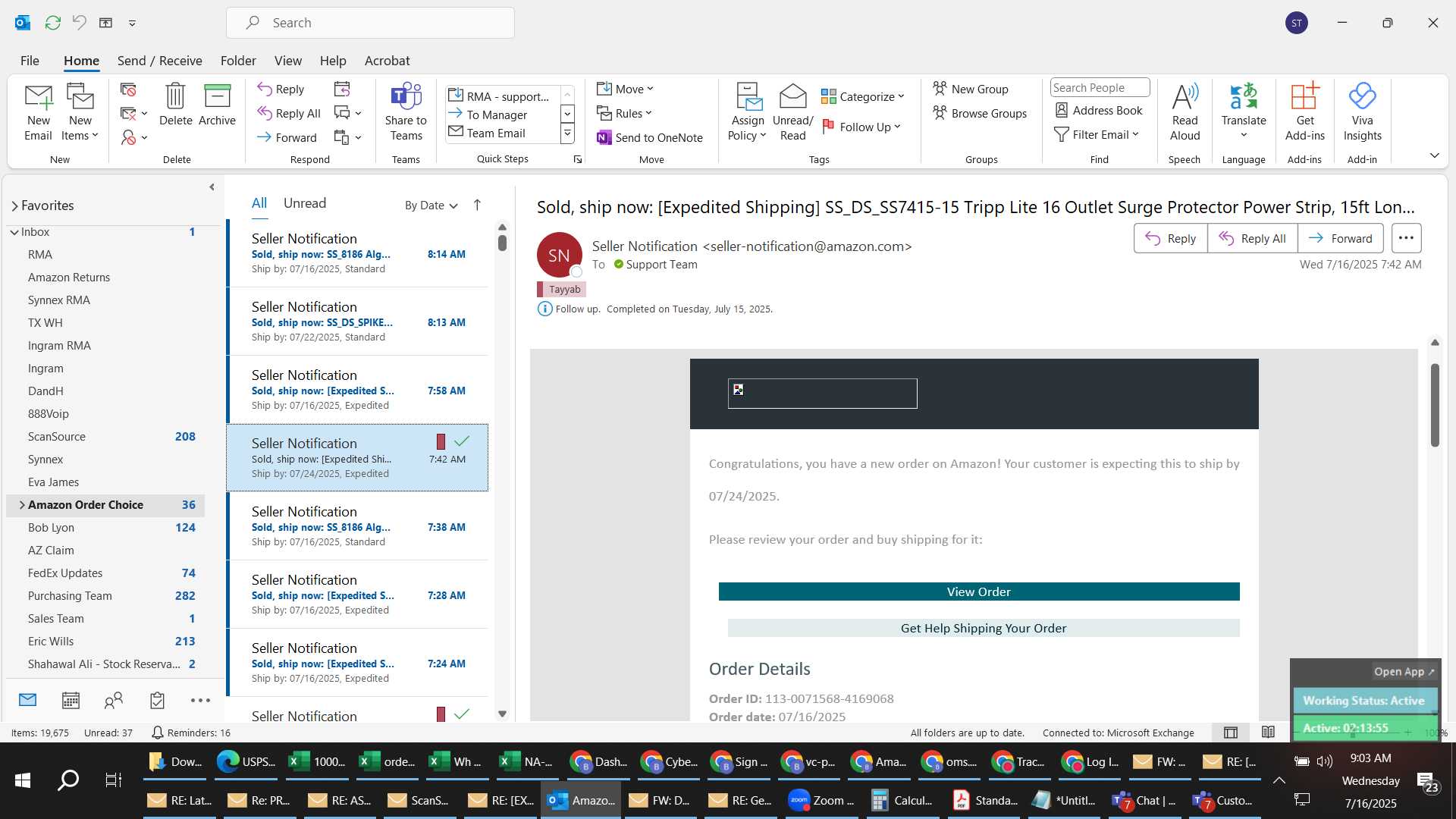Click Forward in the reading pane
This screenshot has height=819, width=1456.
(x=1340, y=238)
